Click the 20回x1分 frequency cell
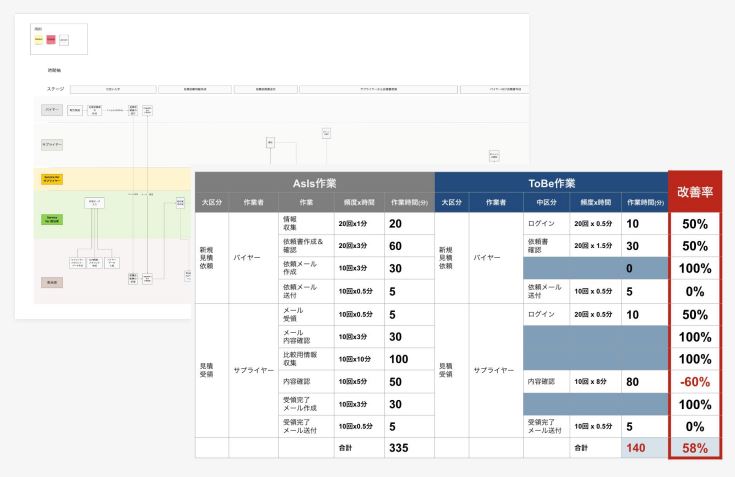Image resolution: width=735 pixels, height=477 pixels. coord(359,224)
